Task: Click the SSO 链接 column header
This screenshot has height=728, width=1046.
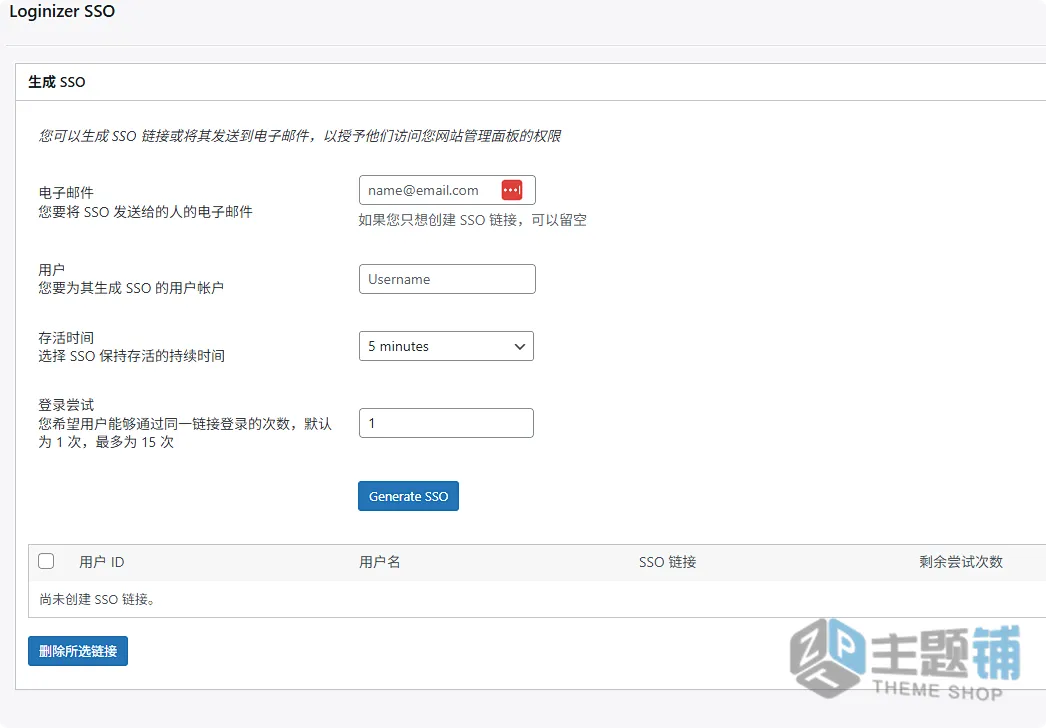Action: pyautogui.click(x=667, y=562)
